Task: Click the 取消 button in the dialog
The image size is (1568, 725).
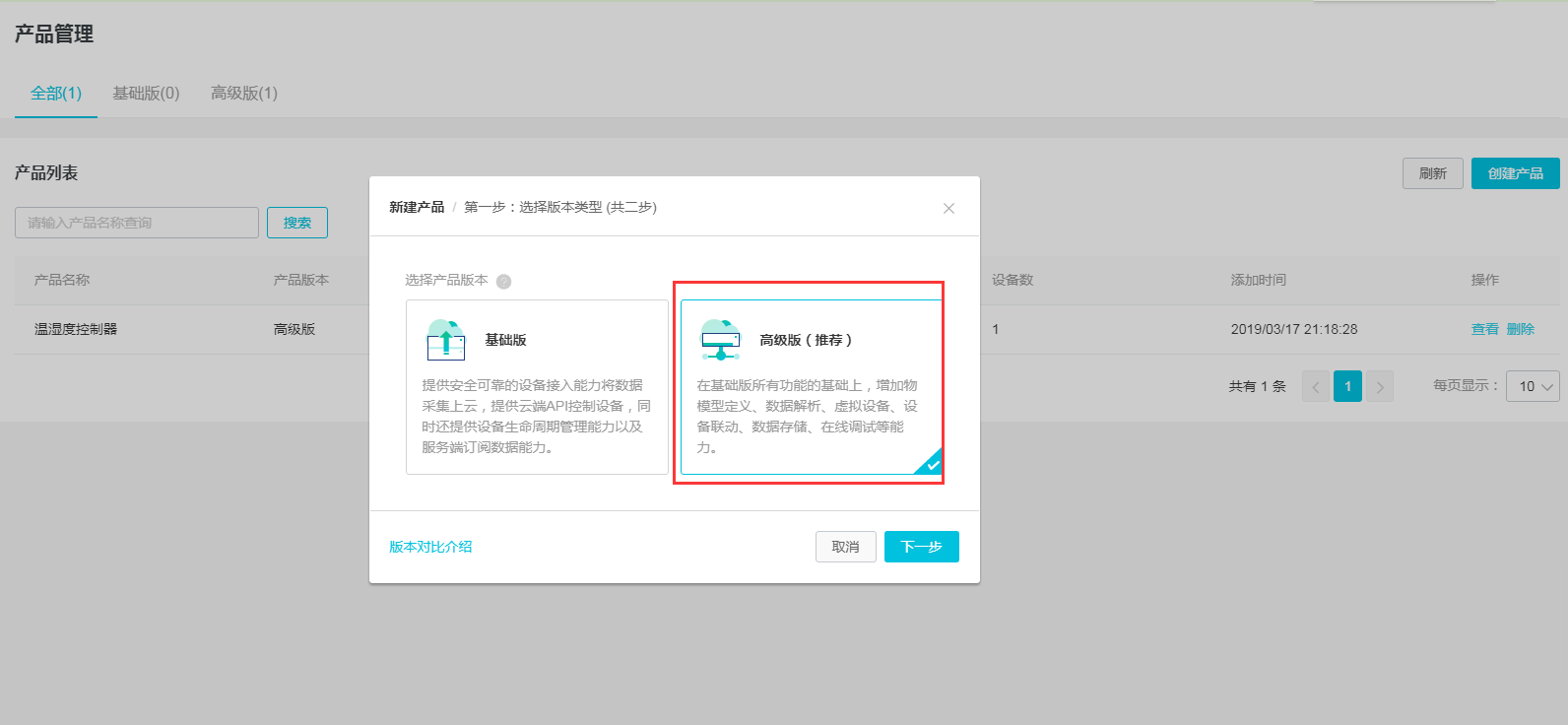Action: click(846, 547)
